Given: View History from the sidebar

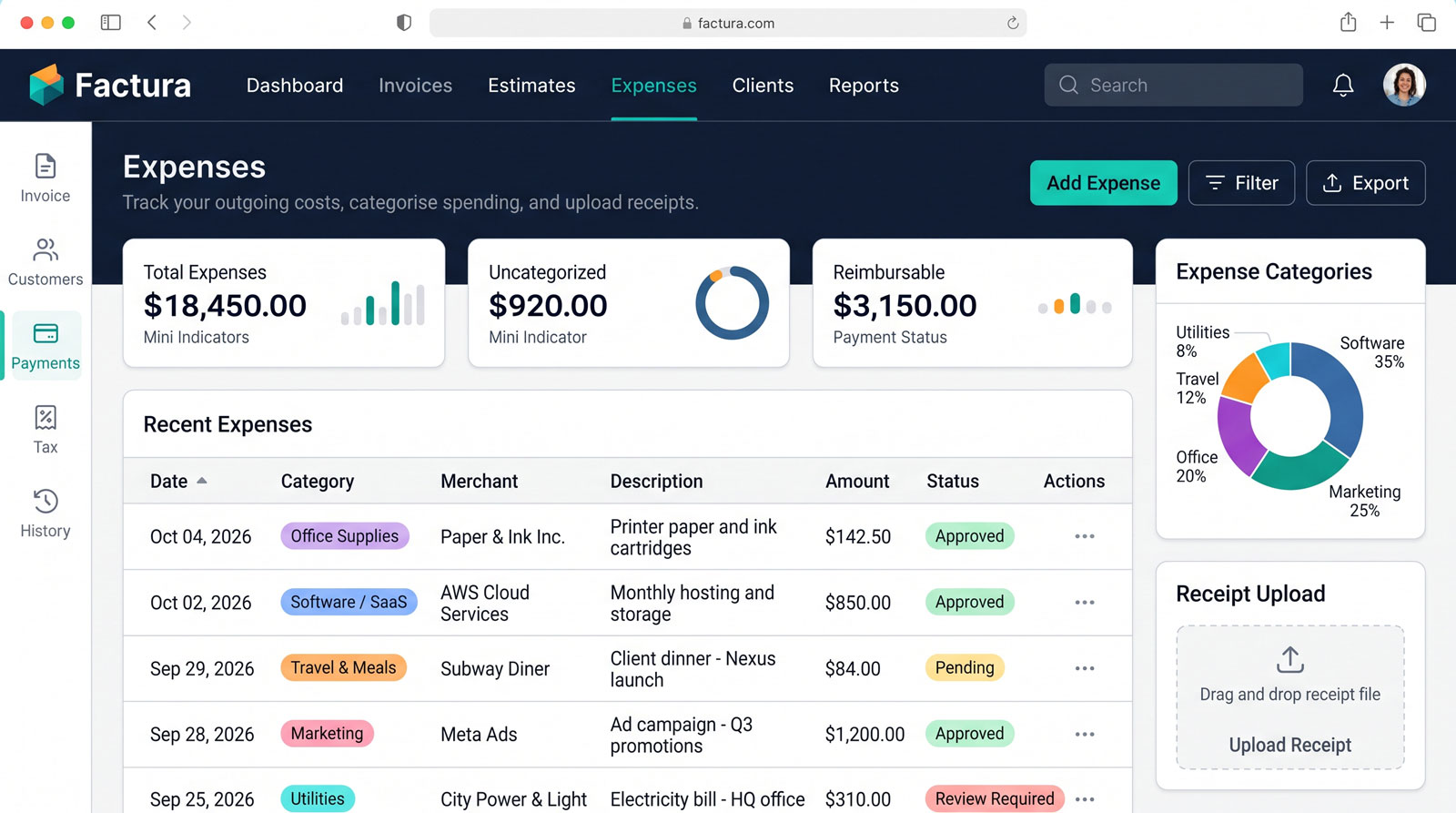Looking at the screenshot, I should [x=45, y=513].
